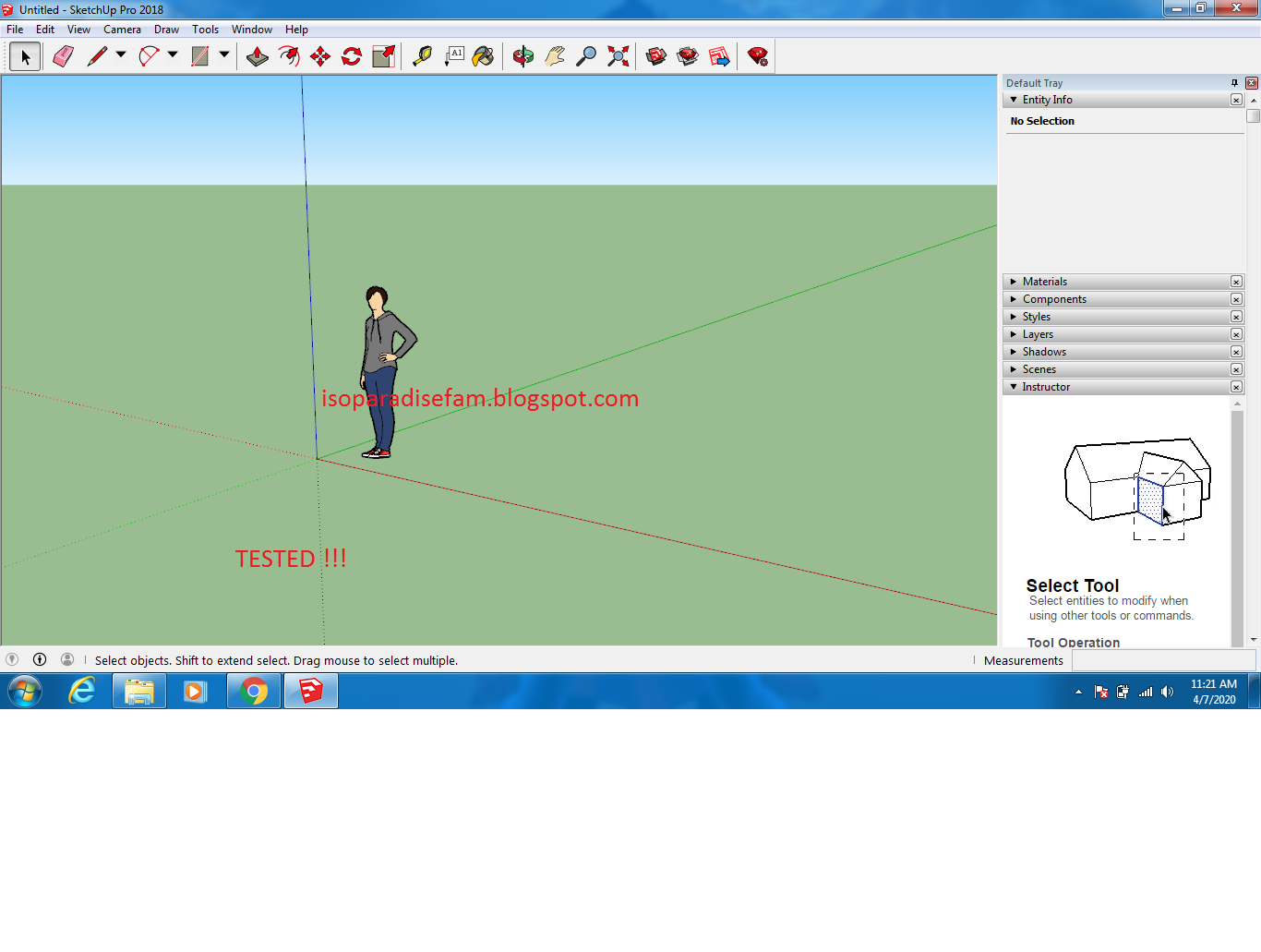
Task: Open the Tools menu
Action: pos(205,30)
